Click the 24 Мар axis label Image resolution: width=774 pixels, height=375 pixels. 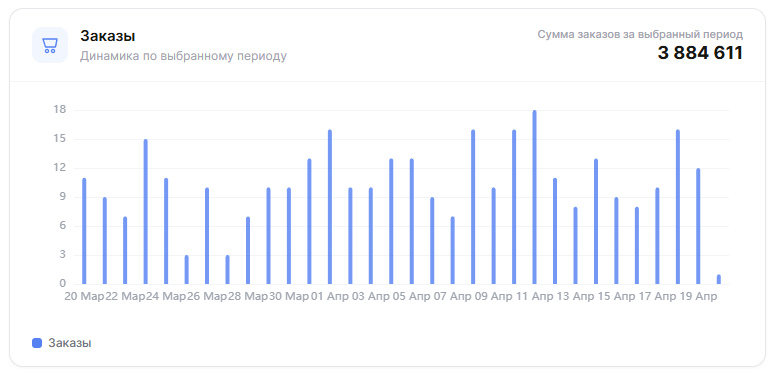click(x=166, y=297)
